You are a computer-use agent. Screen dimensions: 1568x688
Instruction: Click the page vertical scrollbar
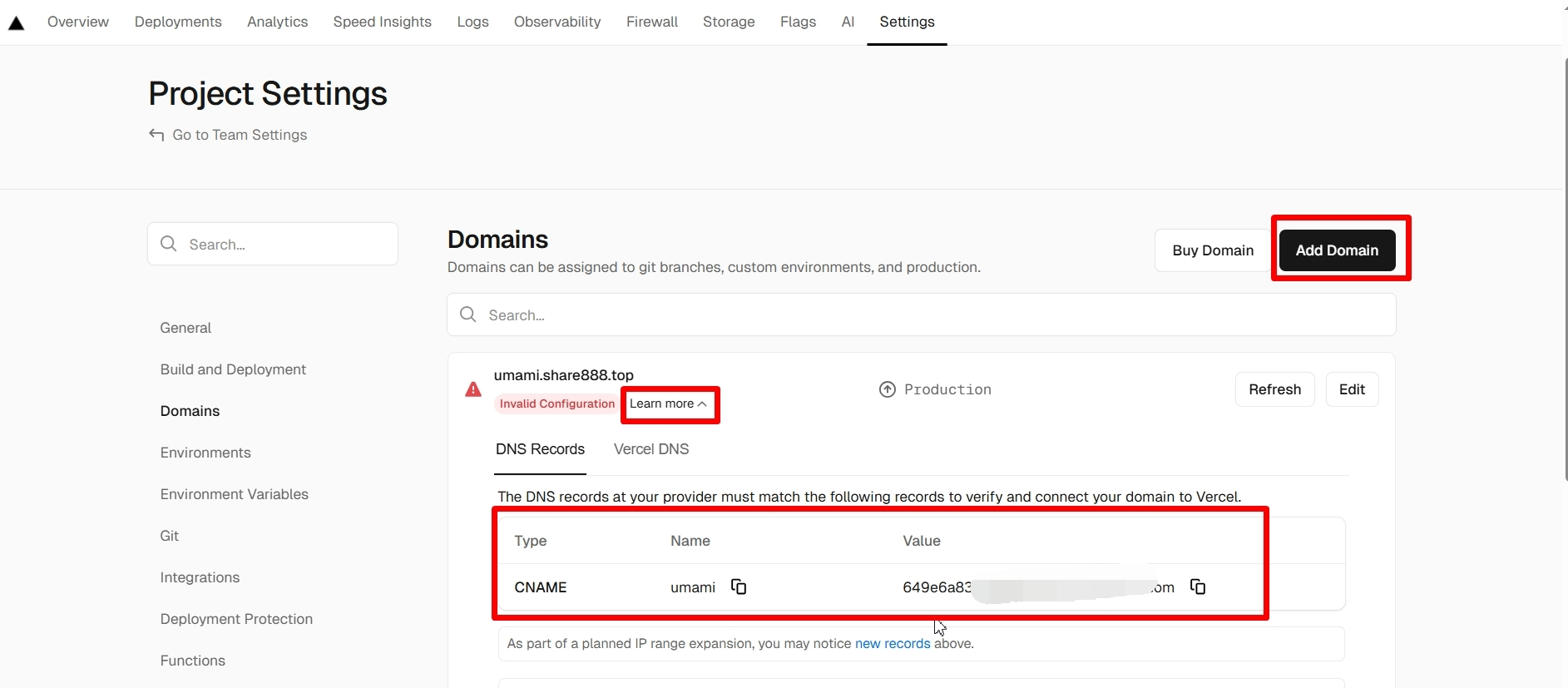point(1565,268)
